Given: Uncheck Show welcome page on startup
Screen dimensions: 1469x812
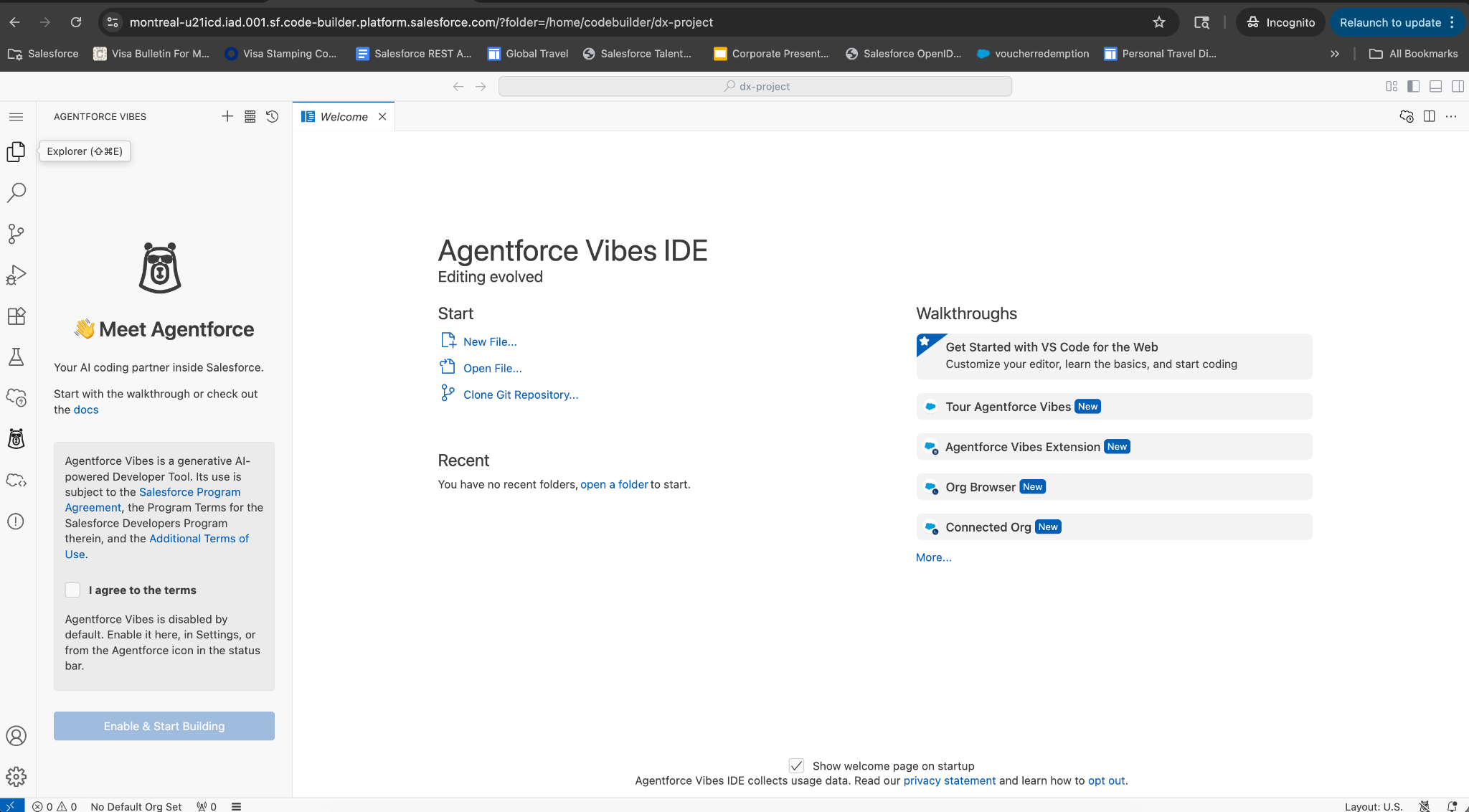Looking at the screenshot, I should pos(798,765).
